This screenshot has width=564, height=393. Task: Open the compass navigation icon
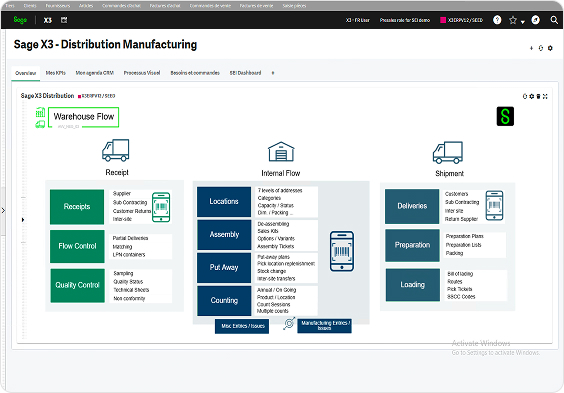(x=536, y=20)
